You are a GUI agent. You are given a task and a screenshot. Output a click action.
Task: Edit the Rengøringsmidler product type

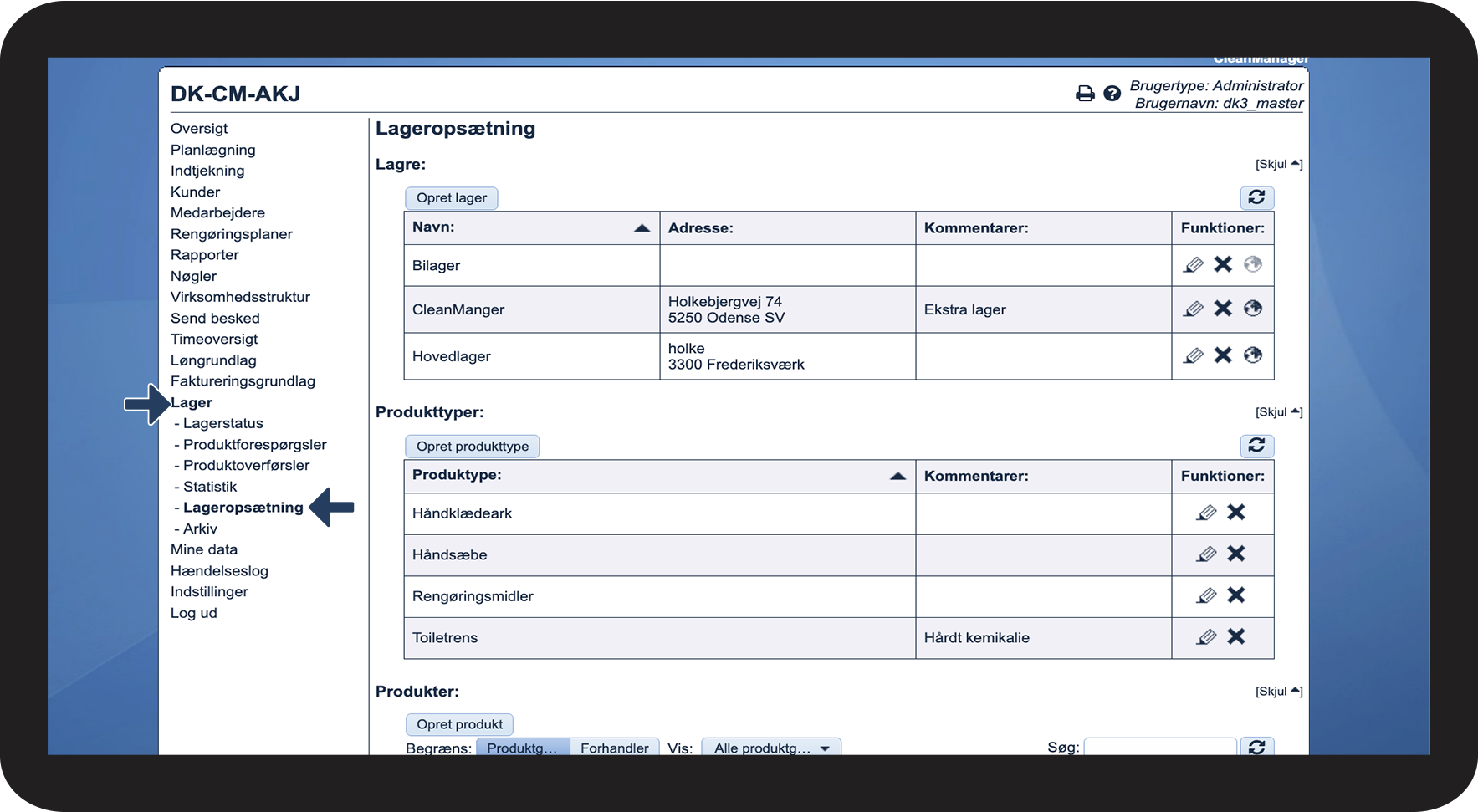tap(1206, 595)
